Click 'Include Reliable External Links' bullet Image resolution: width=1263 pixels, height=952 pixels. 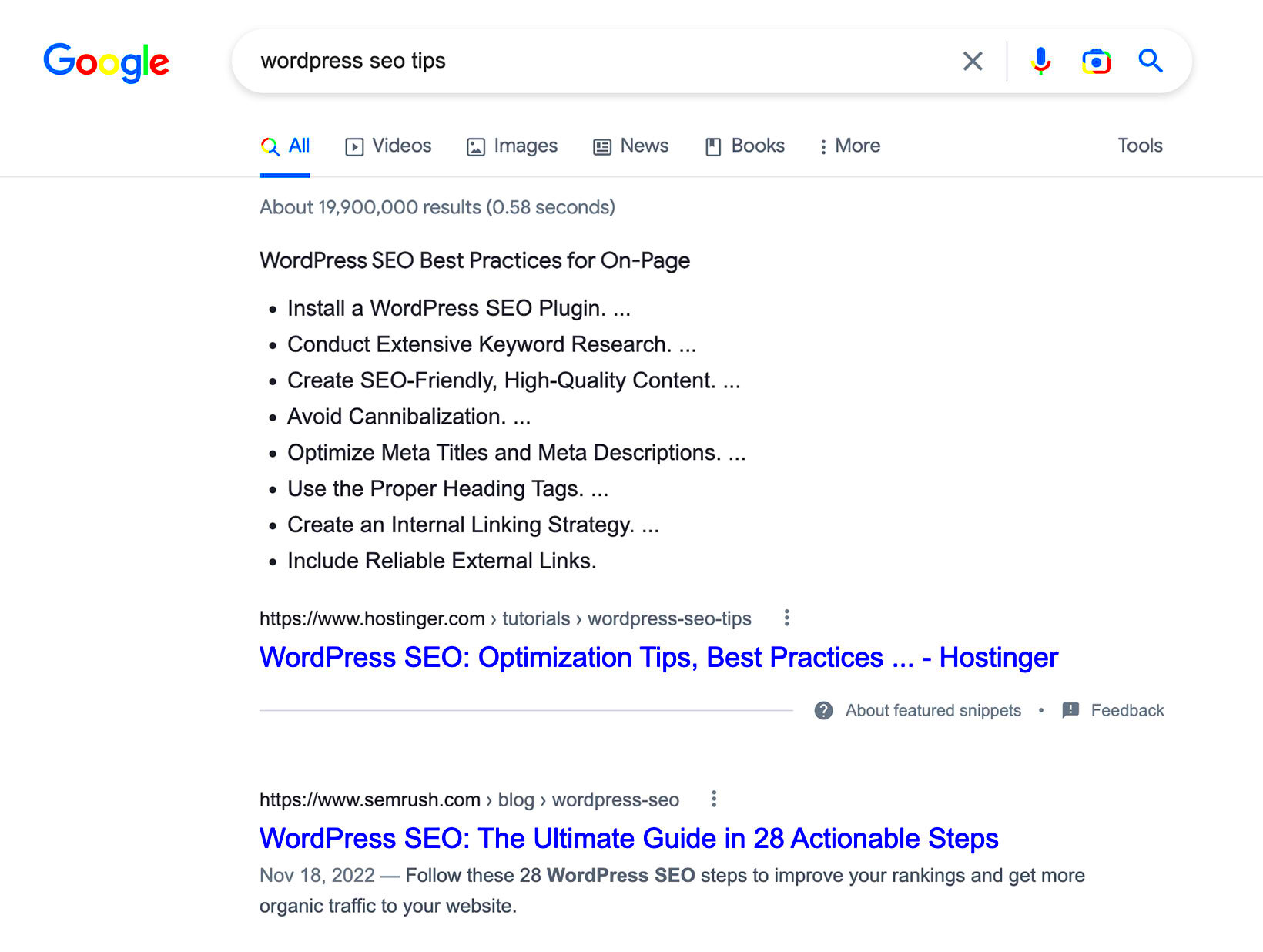[x=442, y=561]
